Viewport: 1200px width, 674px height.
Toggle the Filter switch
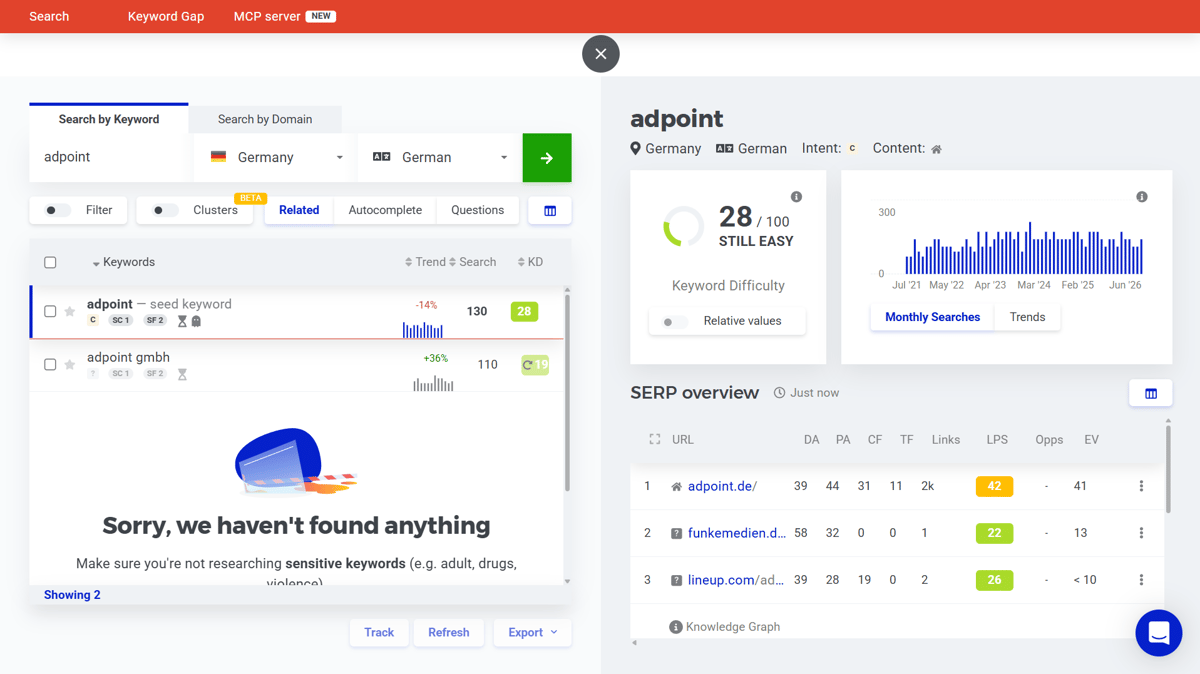point(58,211)
